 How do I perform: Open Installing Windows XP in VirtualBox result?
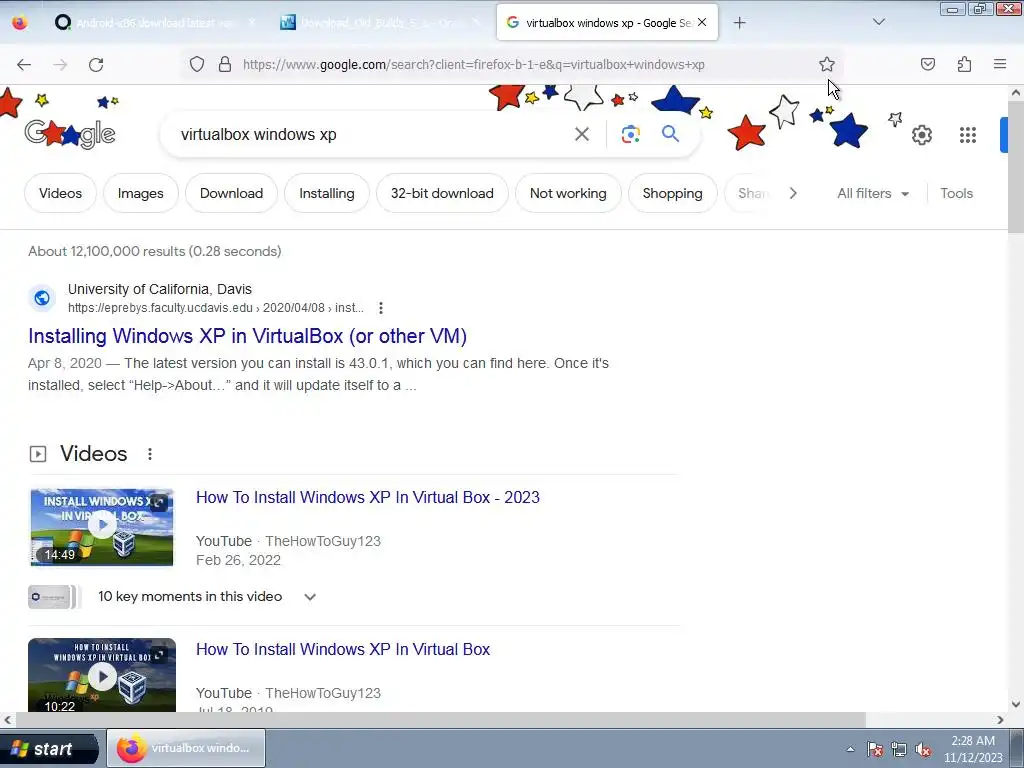pyautogui.click(x=248, y=336)
